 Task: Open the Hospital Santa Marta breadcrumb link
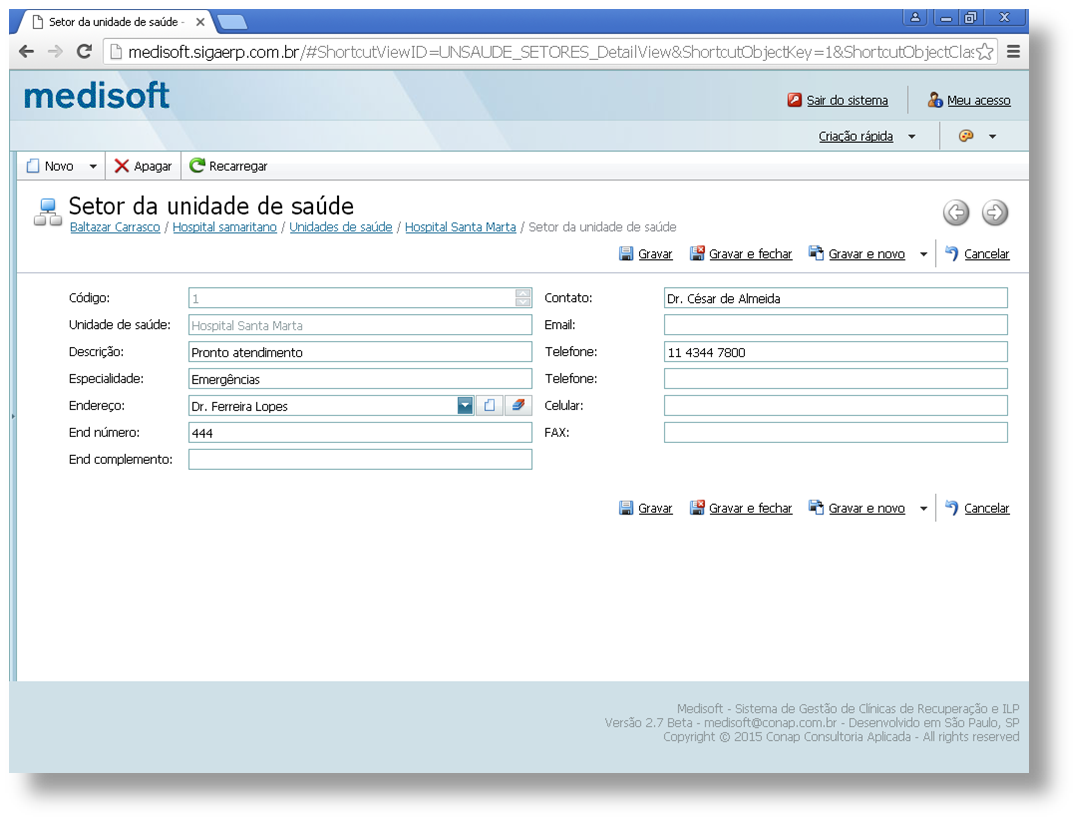point(461,227)
